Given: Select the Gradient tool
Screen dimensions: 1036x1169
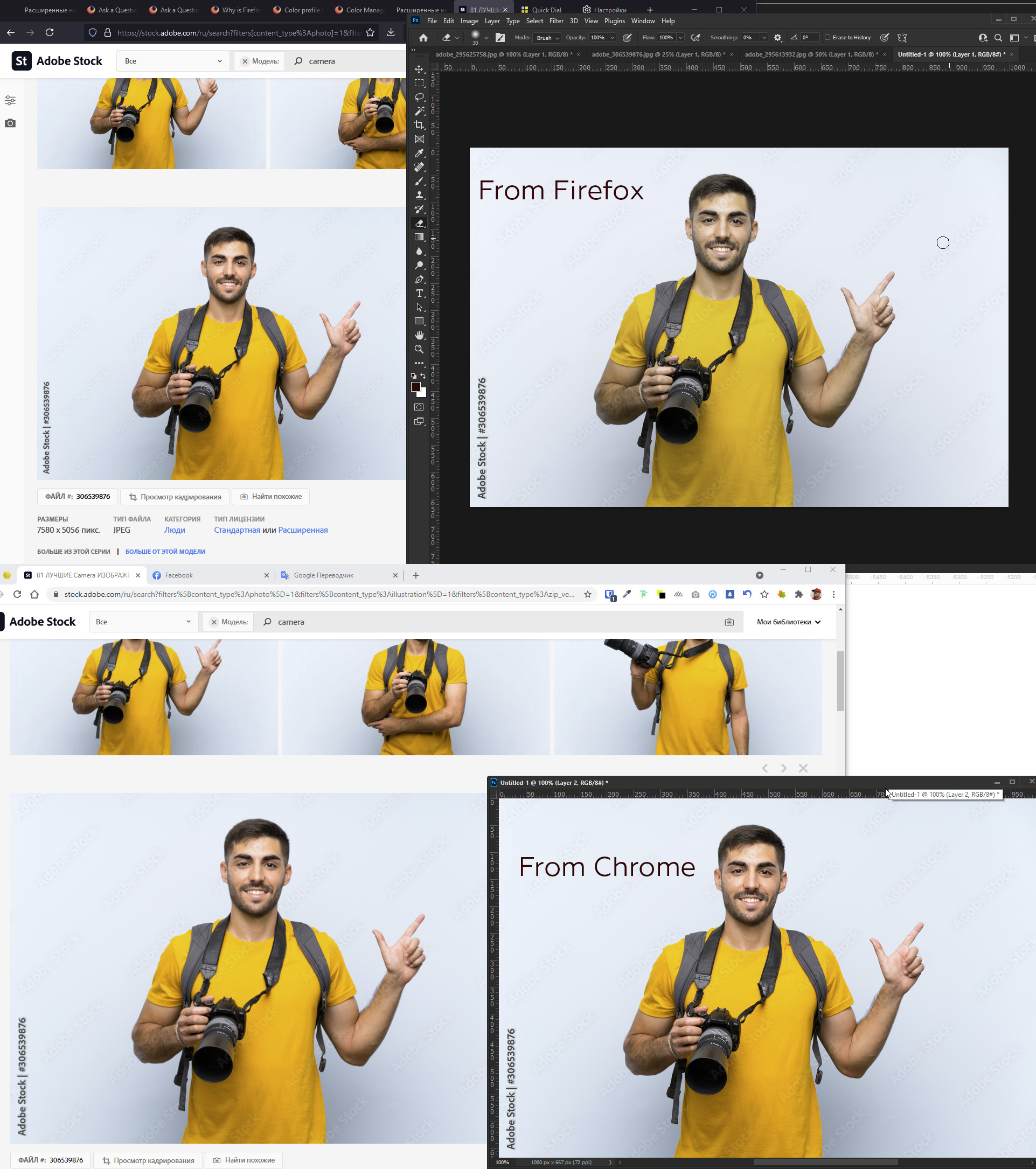Looking at the screenshot, I should pyautogui.click(x=419, y=238).
